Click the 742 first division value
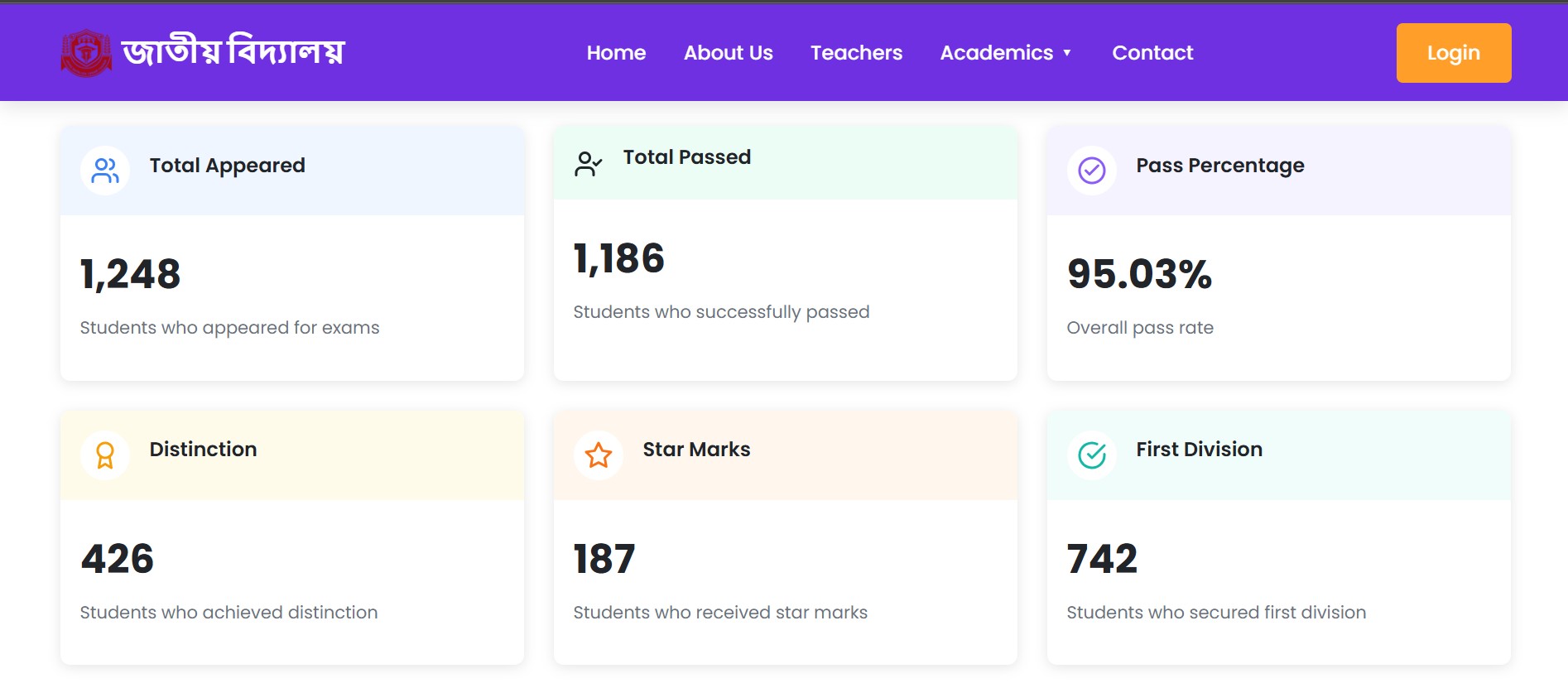This screenshot has width=1568, height=688. tap(1103, 559)
